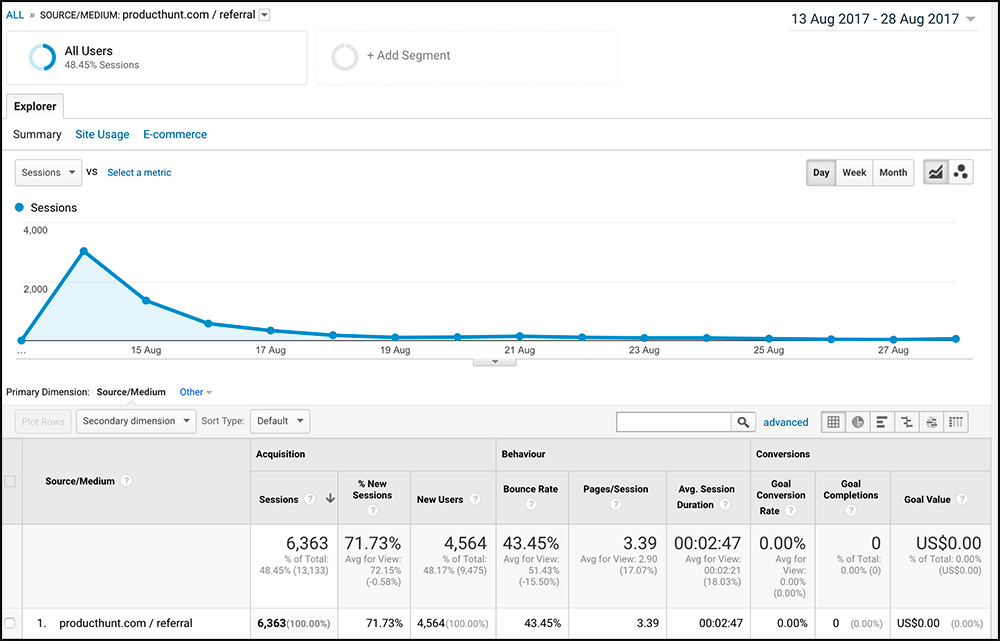The image size is (1000, 641).
Task: Select the performance bar view icon
Action: (882, 422)
